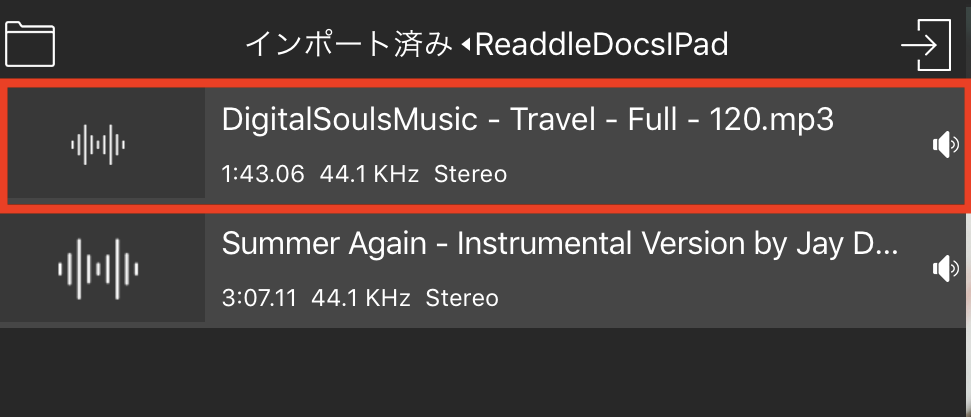The width and height of the screenshot is (971, 417).
Task: Click Stereo label on the Travel track
Action: pyautogui.click(x=470, y=175)
